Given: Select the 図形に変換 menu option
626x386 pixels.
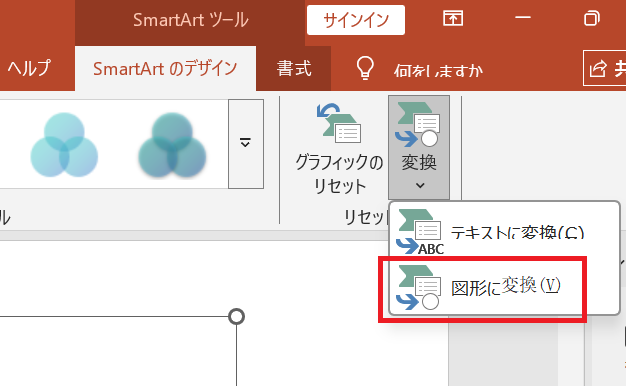Looking at the screenshot, I should (504, 287).
